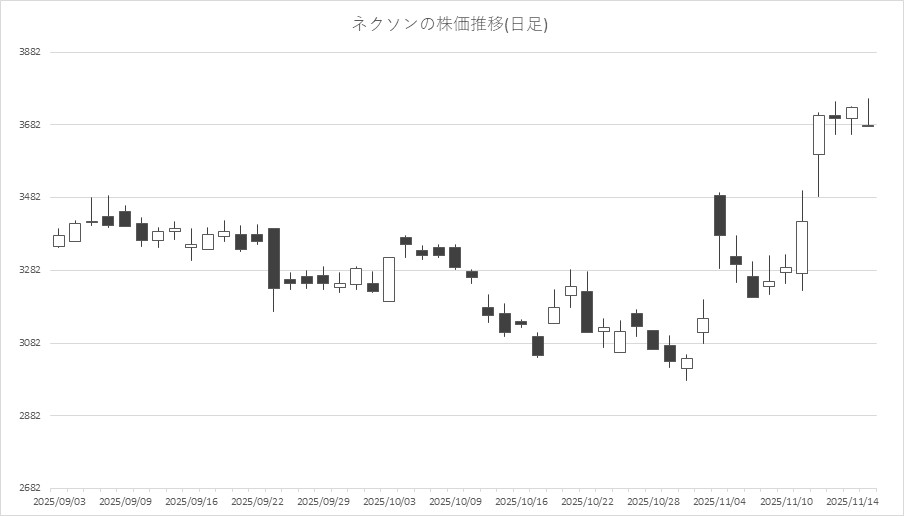Image resolution: width=904 pixels, height=516 pixels.
Task: Click the first candlestick on the far left
Action: tap(59, 240)
